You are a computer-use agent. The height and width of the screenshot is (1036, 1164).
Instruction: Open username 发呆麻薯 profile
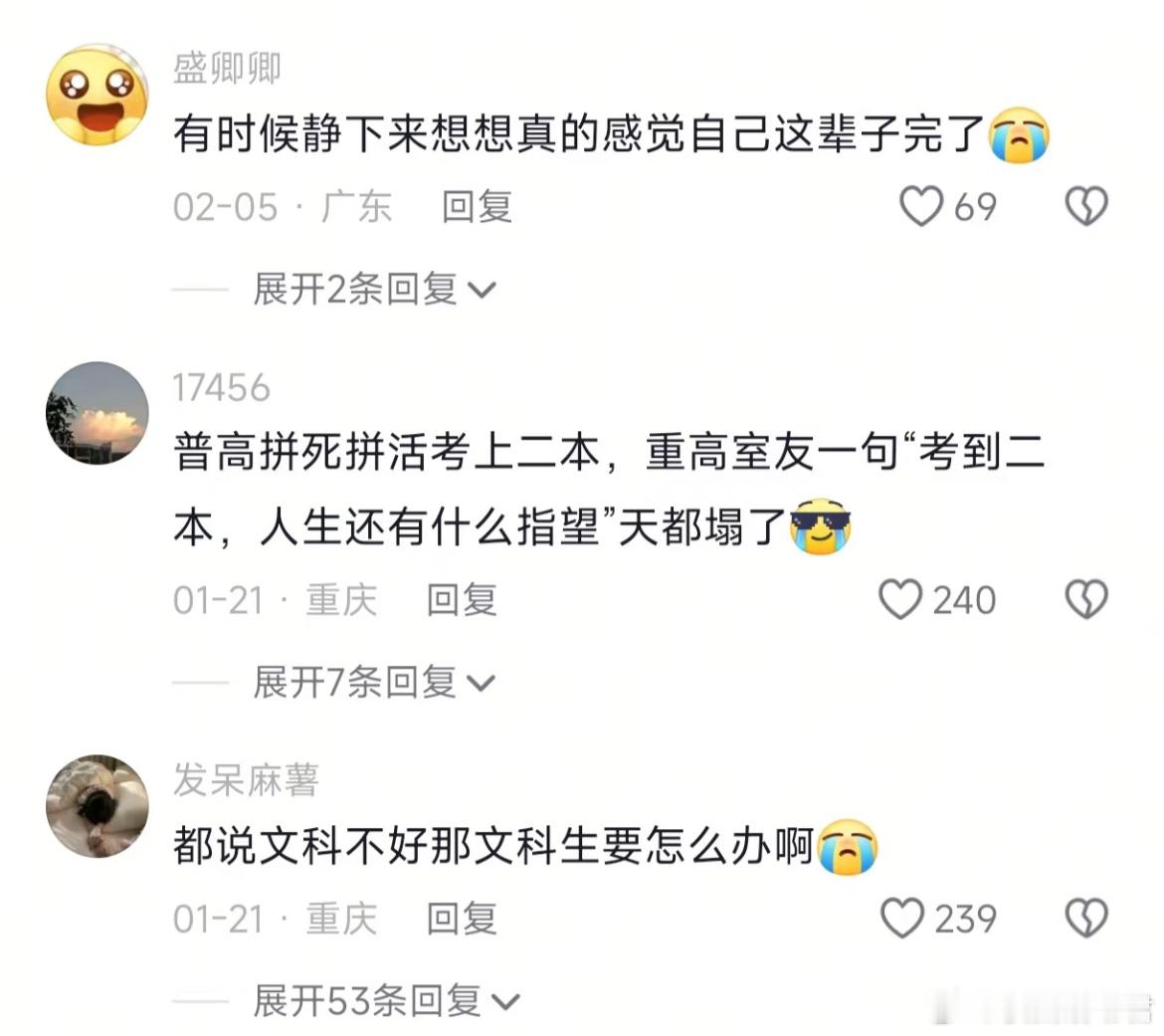click(246, 780)
